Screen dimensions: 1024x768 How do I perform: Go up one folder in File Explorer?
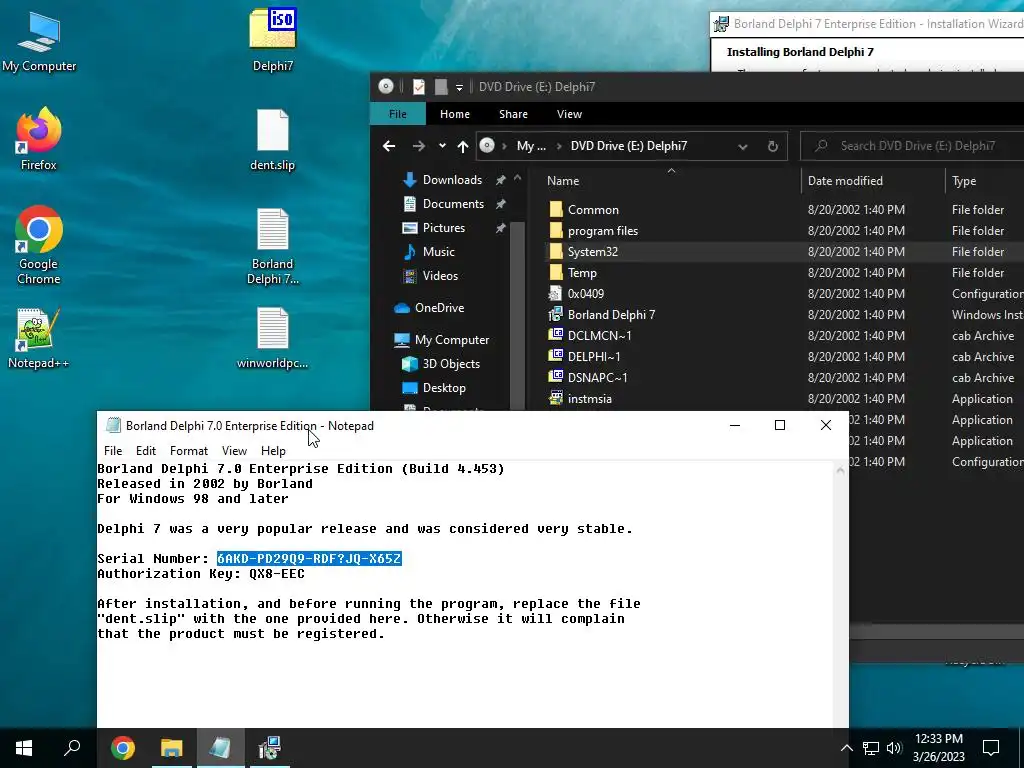coord(462,146)
